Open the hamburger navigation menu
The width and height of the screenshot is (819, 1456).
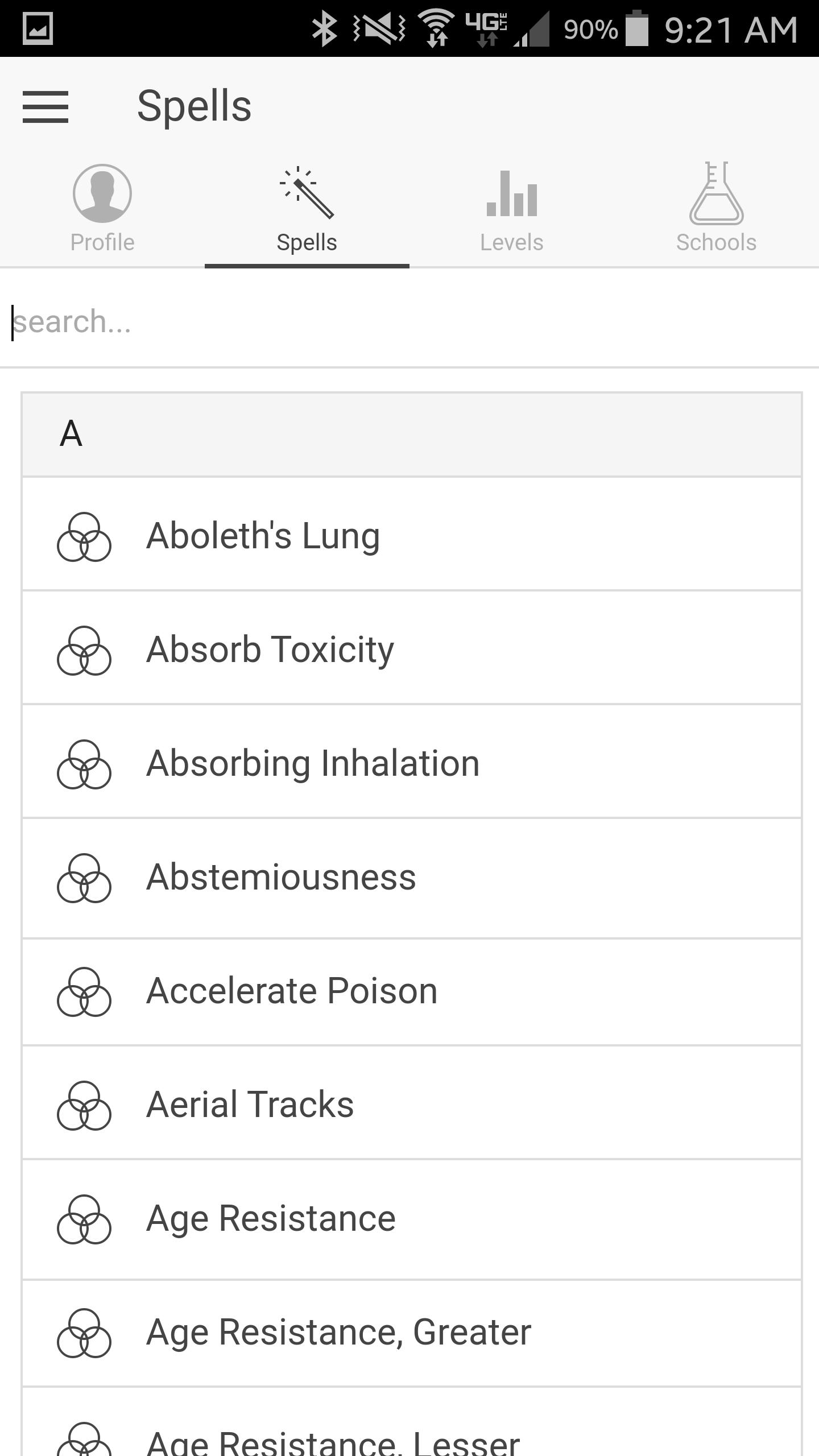(x=45, y=106)
